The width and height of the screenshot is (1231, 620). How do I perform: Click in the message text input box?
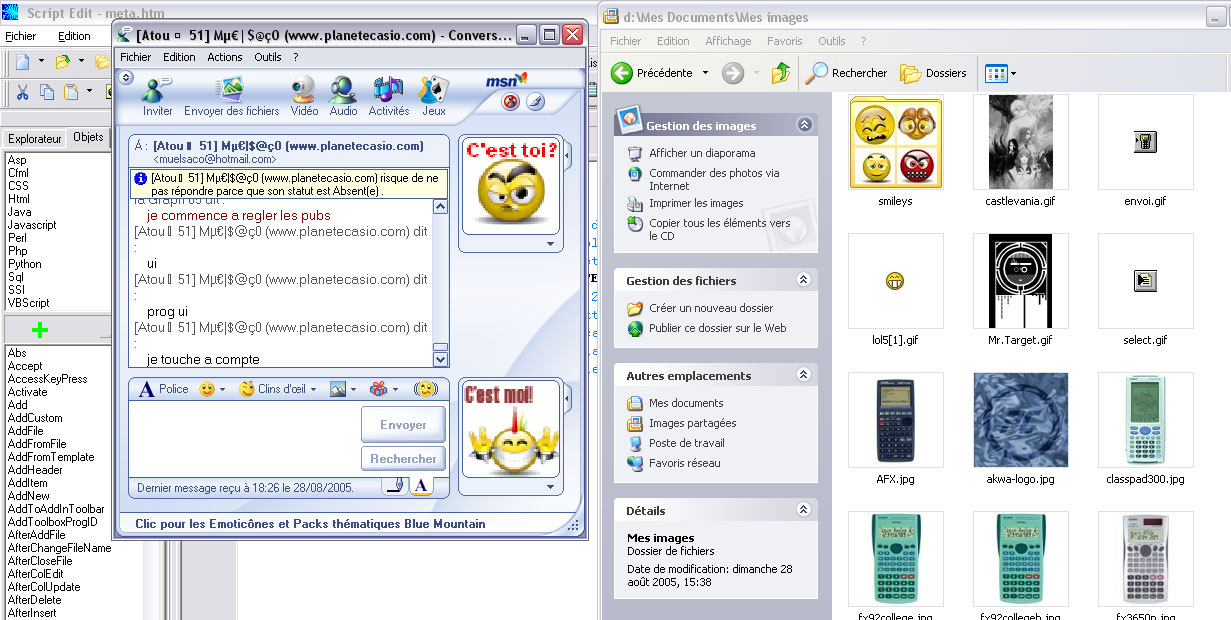[x=243, y=440]
